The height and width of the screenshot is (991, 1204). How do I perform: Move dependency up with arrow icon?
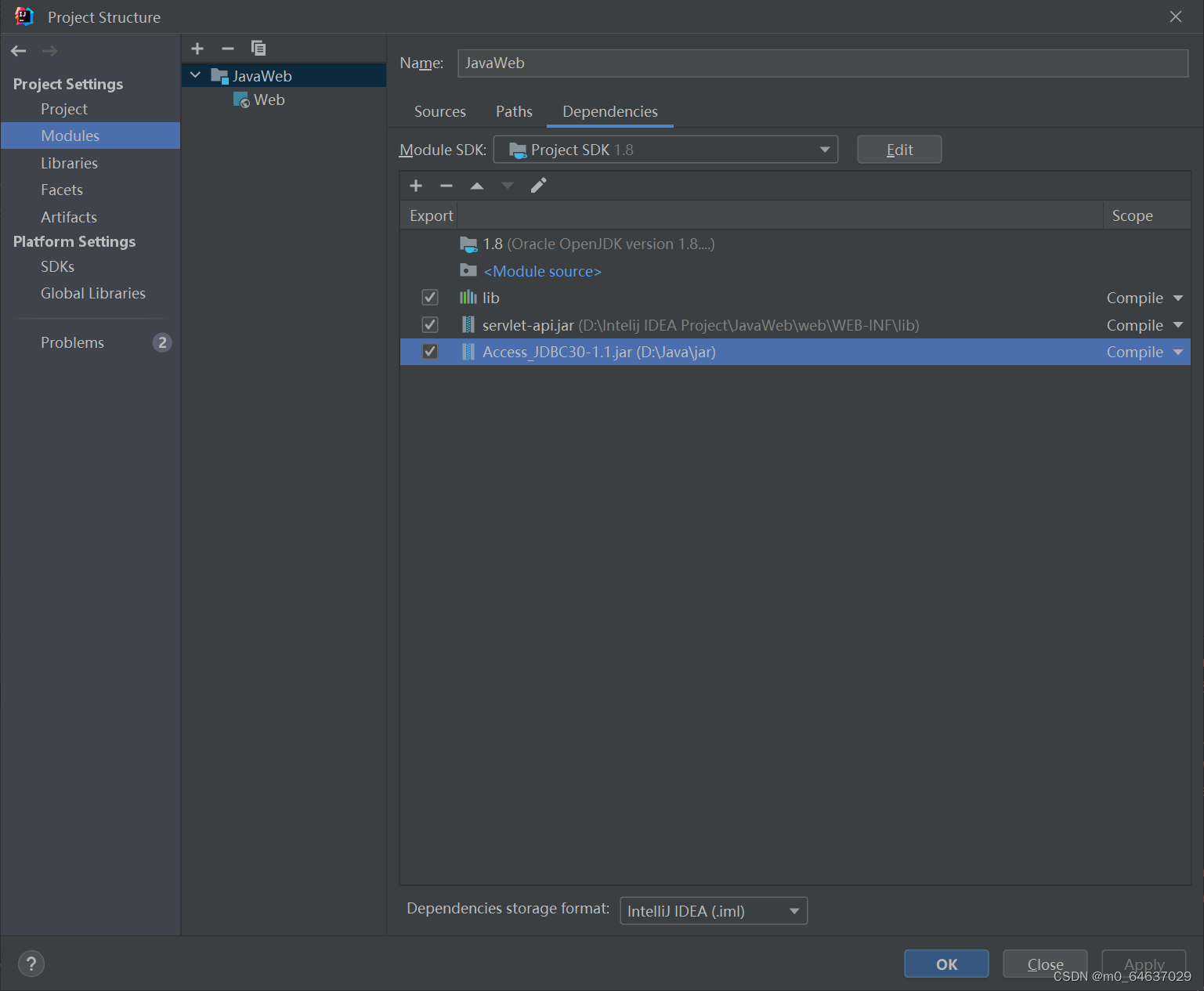point(477,186)
